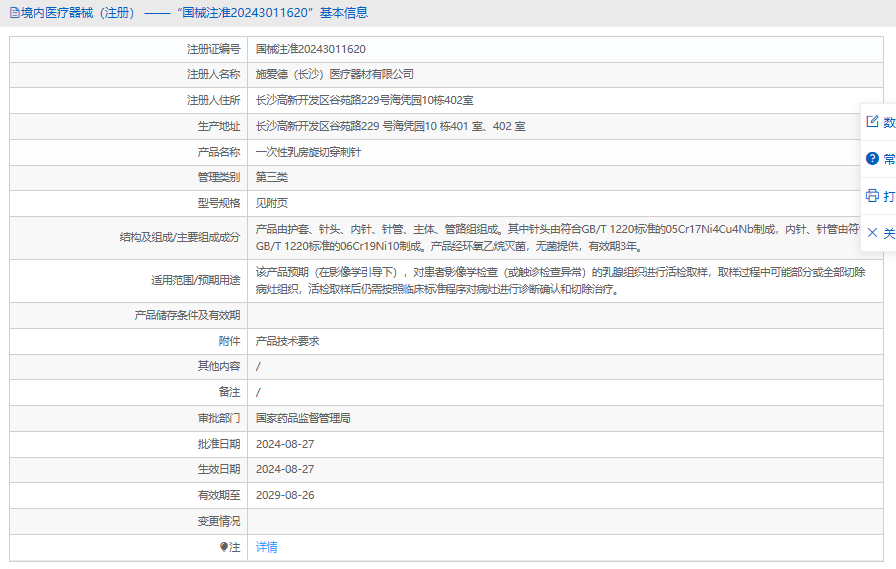Click the 批准日期 value 2024-08-27
The width and height of the screenshot is (896, 569).
pyautogui.click(x=285, y=444)
